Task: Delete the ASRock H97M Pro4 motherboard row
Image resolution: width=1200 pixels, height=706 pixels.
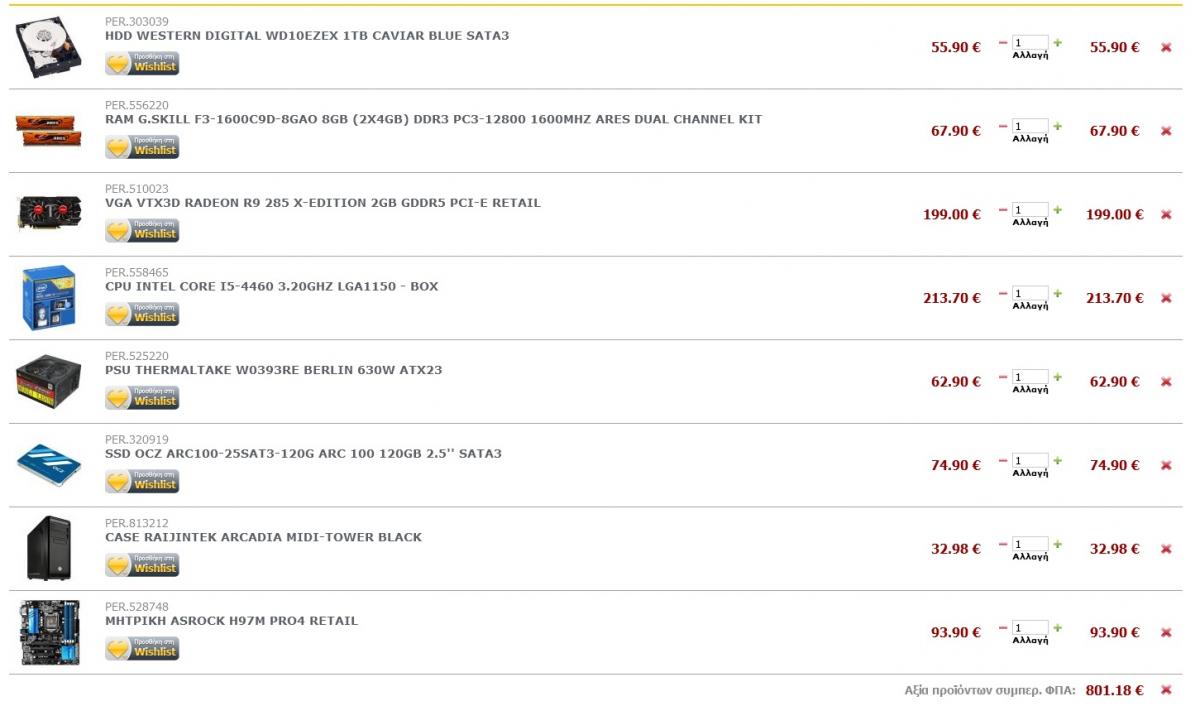Action: coord(1166,633)
